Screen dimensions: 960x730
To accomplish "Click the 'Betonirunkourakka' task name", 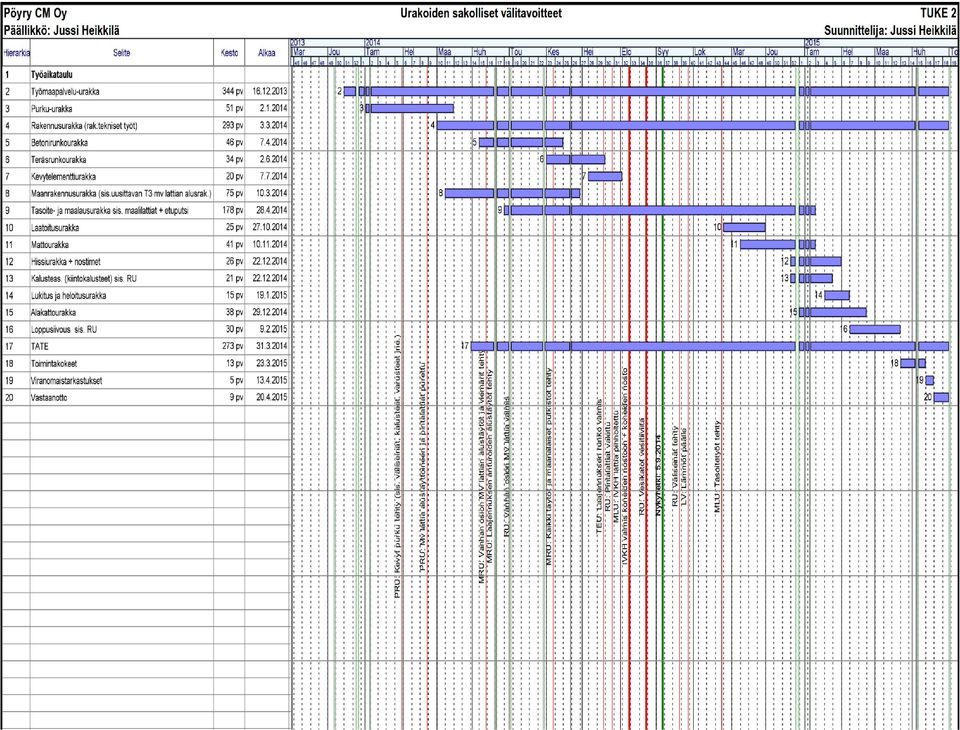I will 59,143.
